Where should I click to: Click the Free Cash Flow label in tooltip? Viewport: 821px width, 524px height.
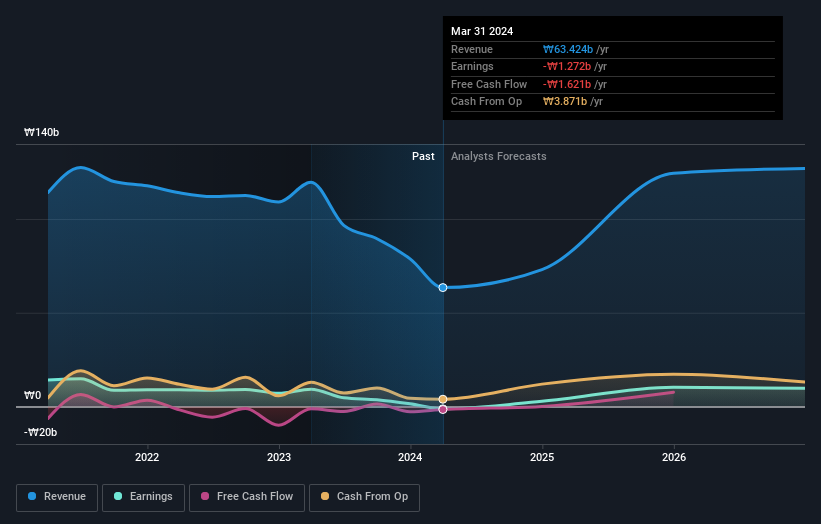click(489, 84)
